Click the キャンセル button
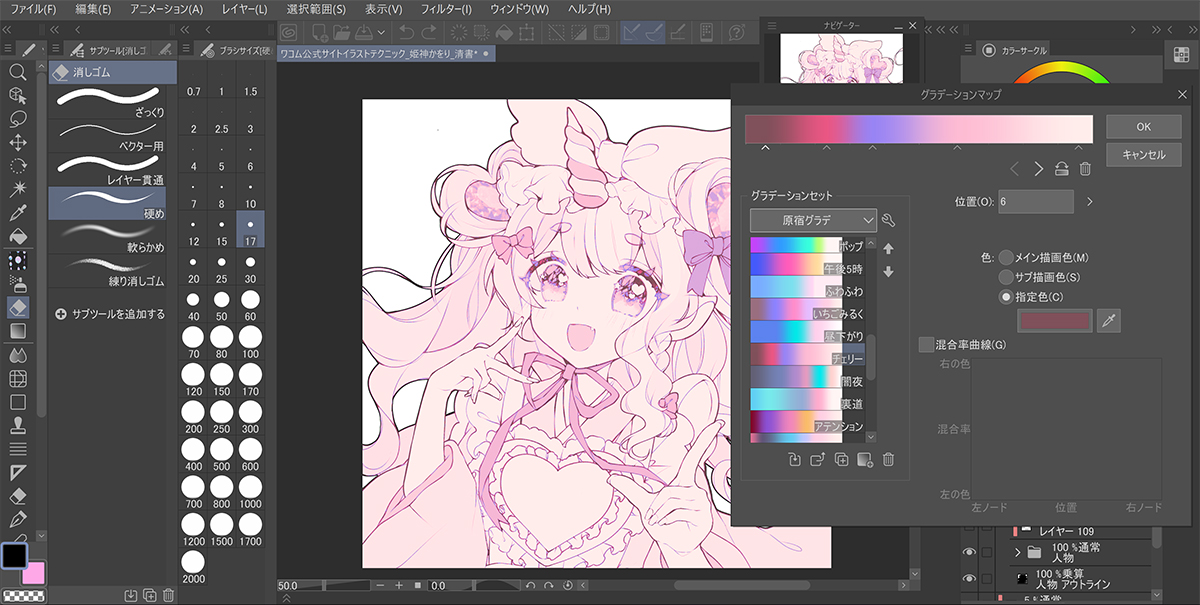 point(1143,155)
